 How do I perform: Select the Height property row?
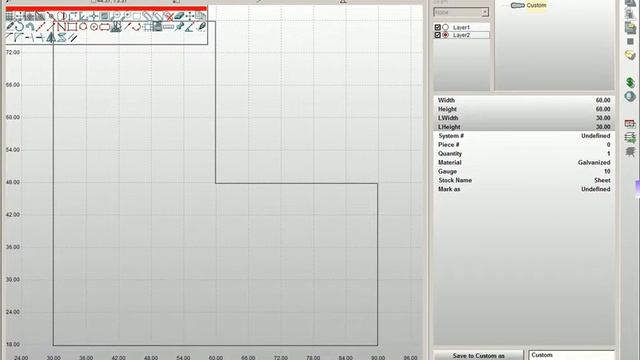pos(524,109)
